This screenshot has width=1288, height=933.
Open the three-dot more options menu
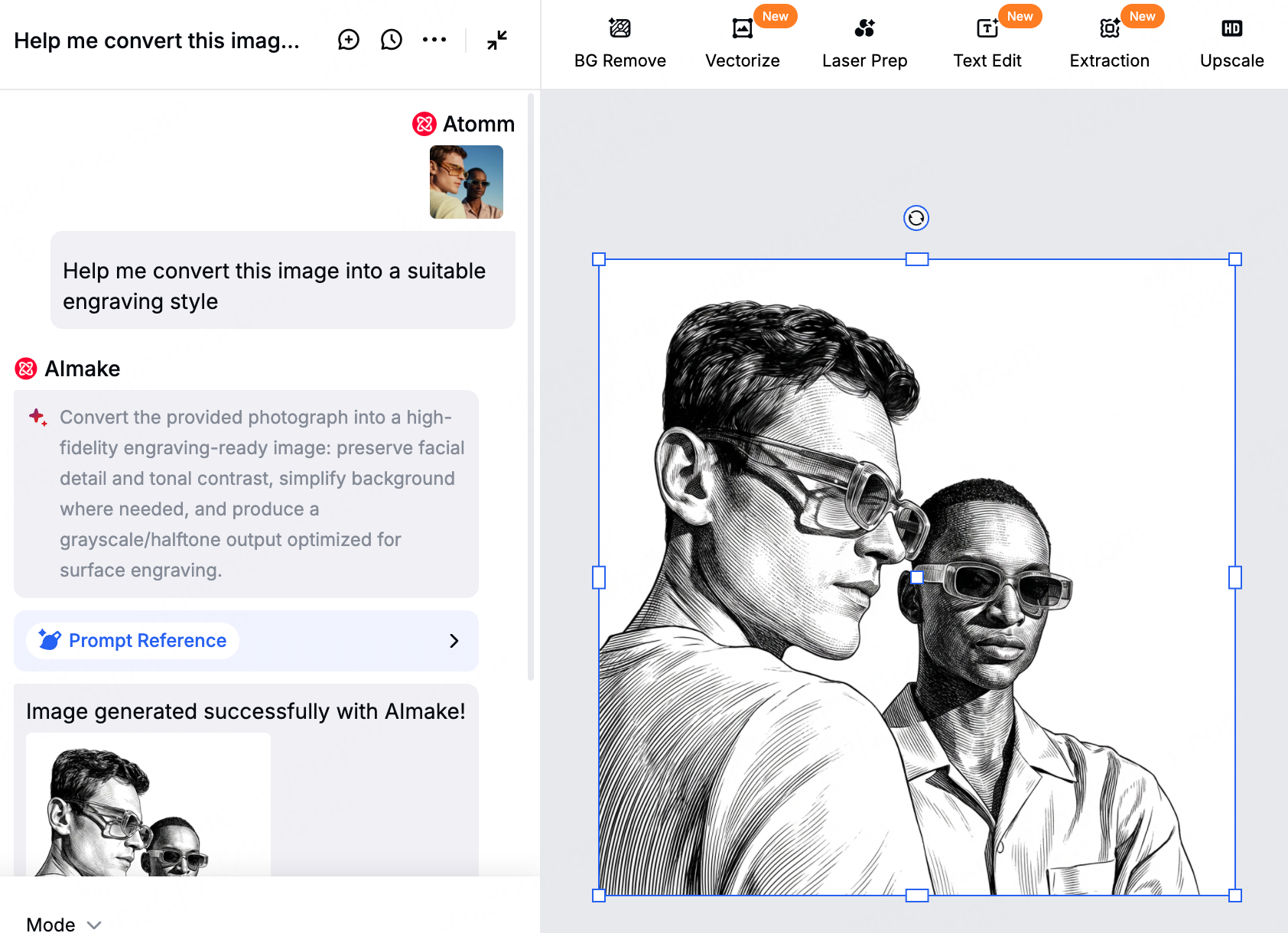(434, 40)
